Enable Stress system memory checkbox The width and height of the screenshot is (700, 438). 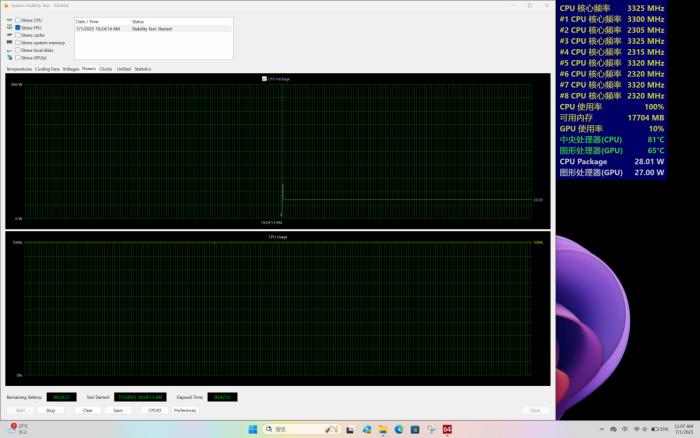[x=18, y=43]
